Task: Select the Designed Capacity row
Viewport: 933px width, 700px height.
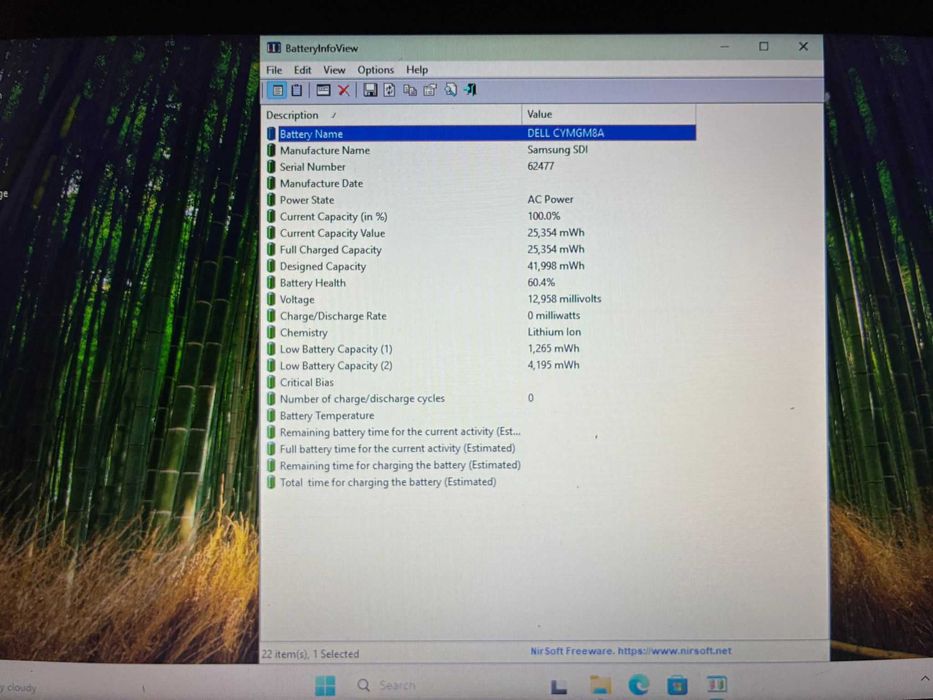Action: pos(480,266)
